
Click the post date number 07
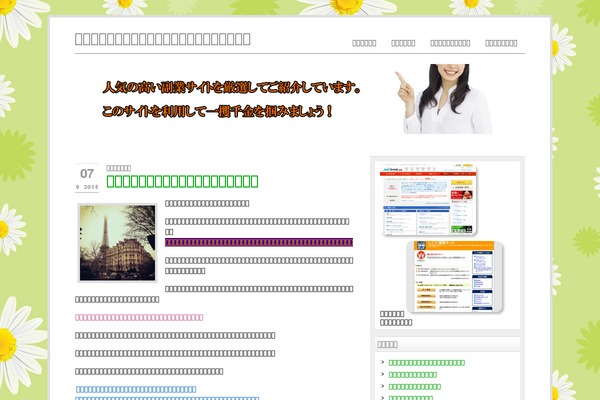pyautogui.click(x=87, y=174)
